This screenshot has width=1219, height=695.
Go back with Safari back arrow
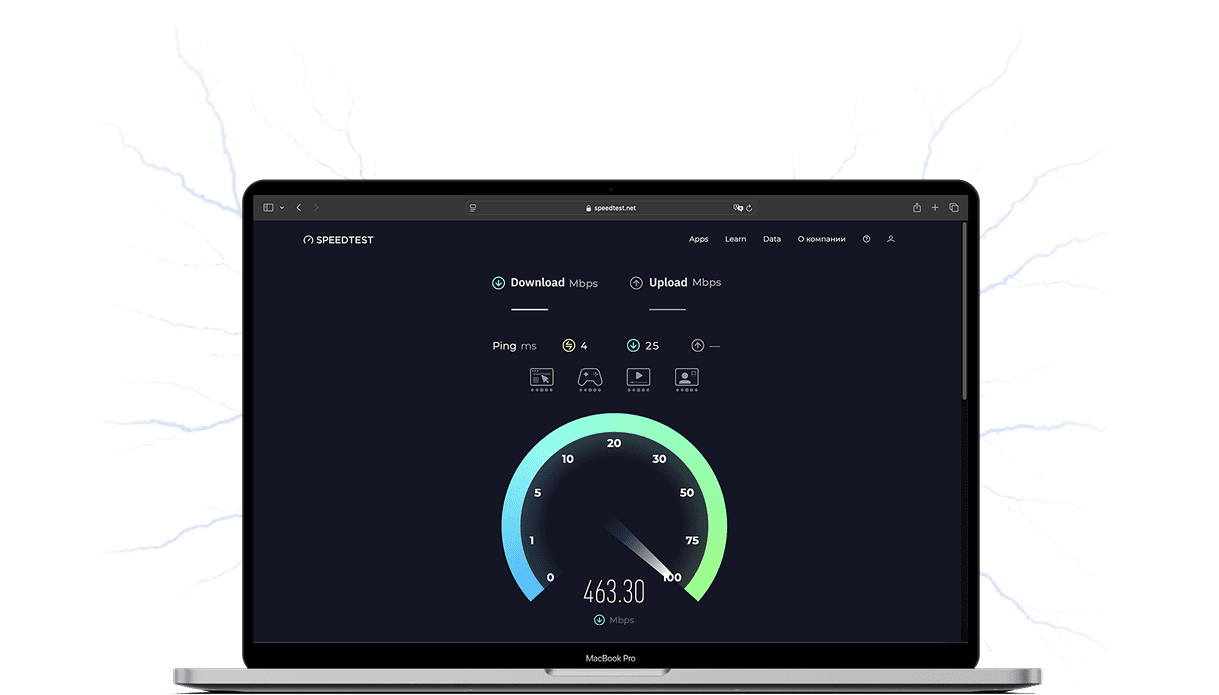point(298,208)
